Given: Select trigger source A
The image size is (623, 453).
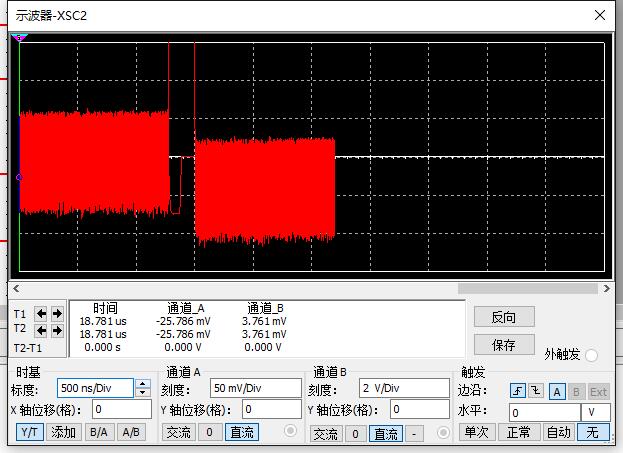Looking at the screenshot, I should (x=557, y=392).
